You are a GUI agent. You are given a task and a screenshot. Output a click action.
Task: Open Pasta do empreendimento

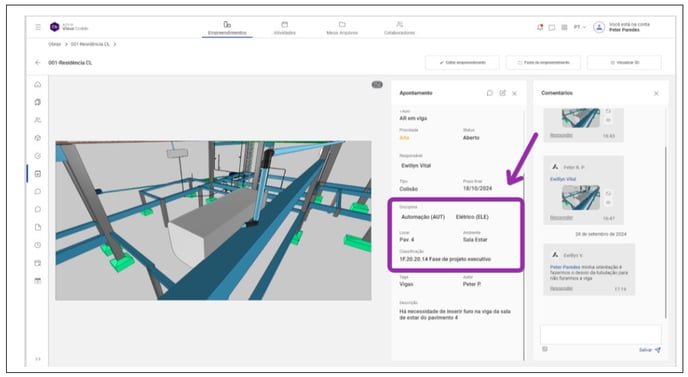(x=543, y=62)
